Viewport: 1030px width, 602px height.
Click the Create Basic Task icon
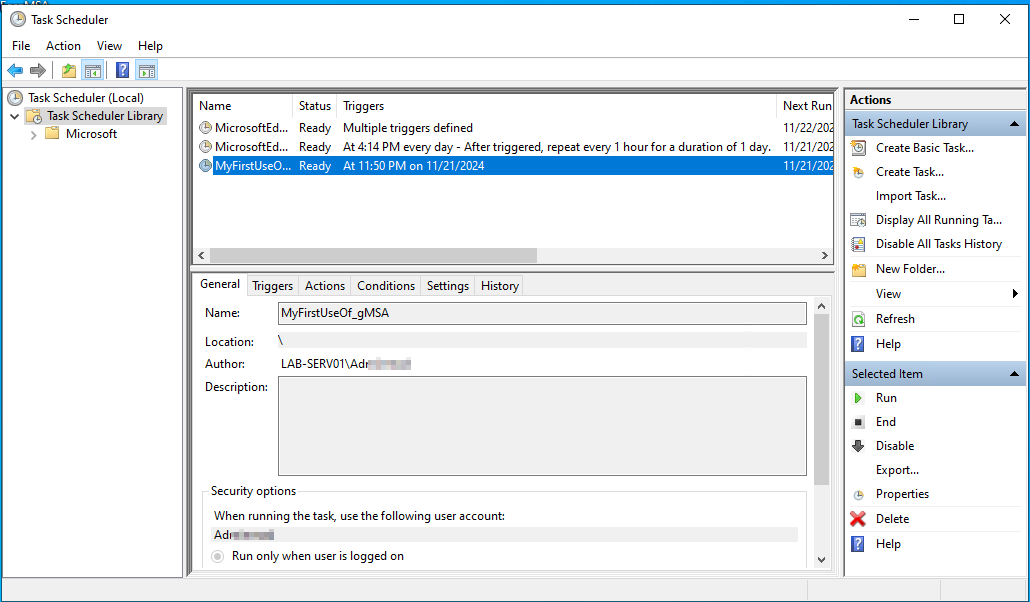[x=858, y=148]
